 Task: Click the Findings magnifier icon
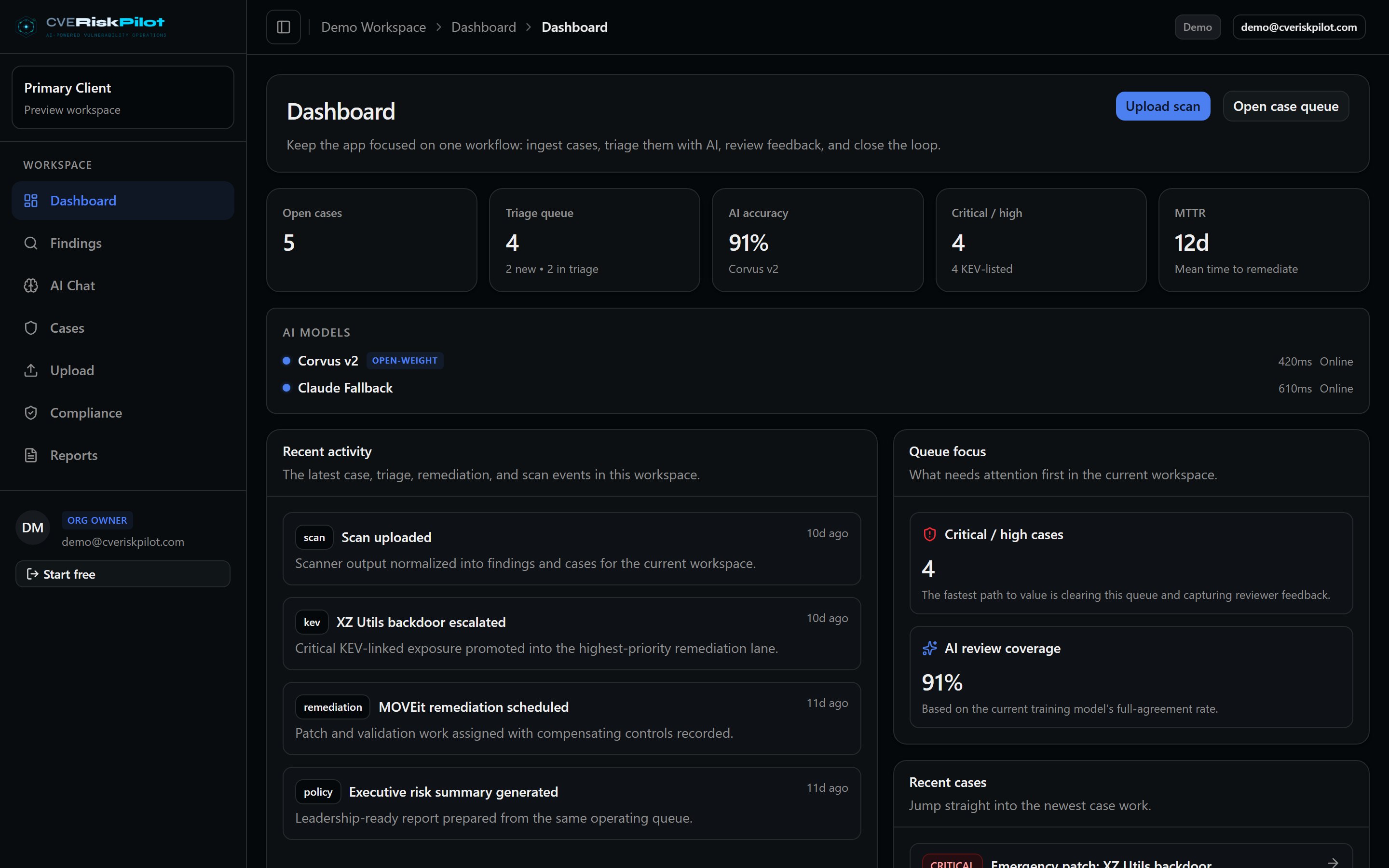[x=31, y=243]
